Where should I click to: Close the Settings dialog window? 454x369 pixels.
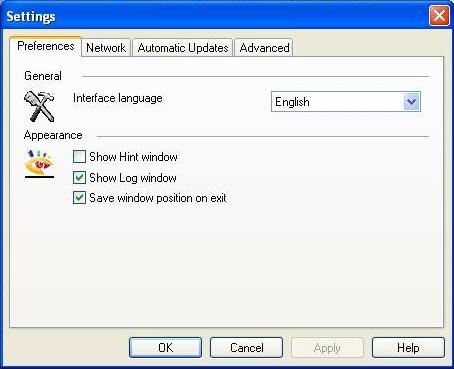click(x=439, y=16)
